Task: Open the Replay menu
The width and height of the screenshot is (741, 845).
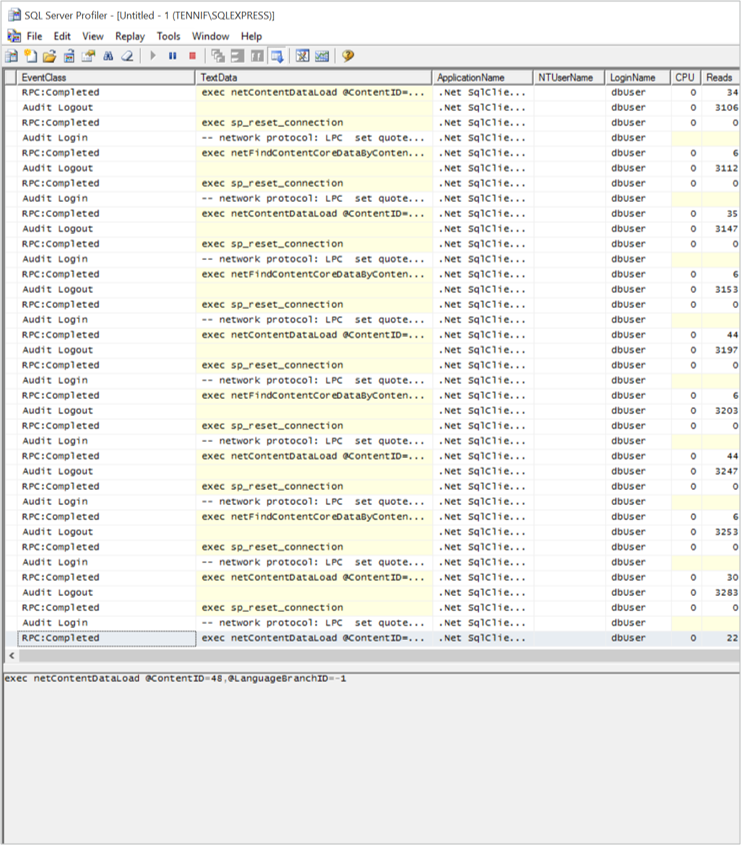Action: coord(130,36)
